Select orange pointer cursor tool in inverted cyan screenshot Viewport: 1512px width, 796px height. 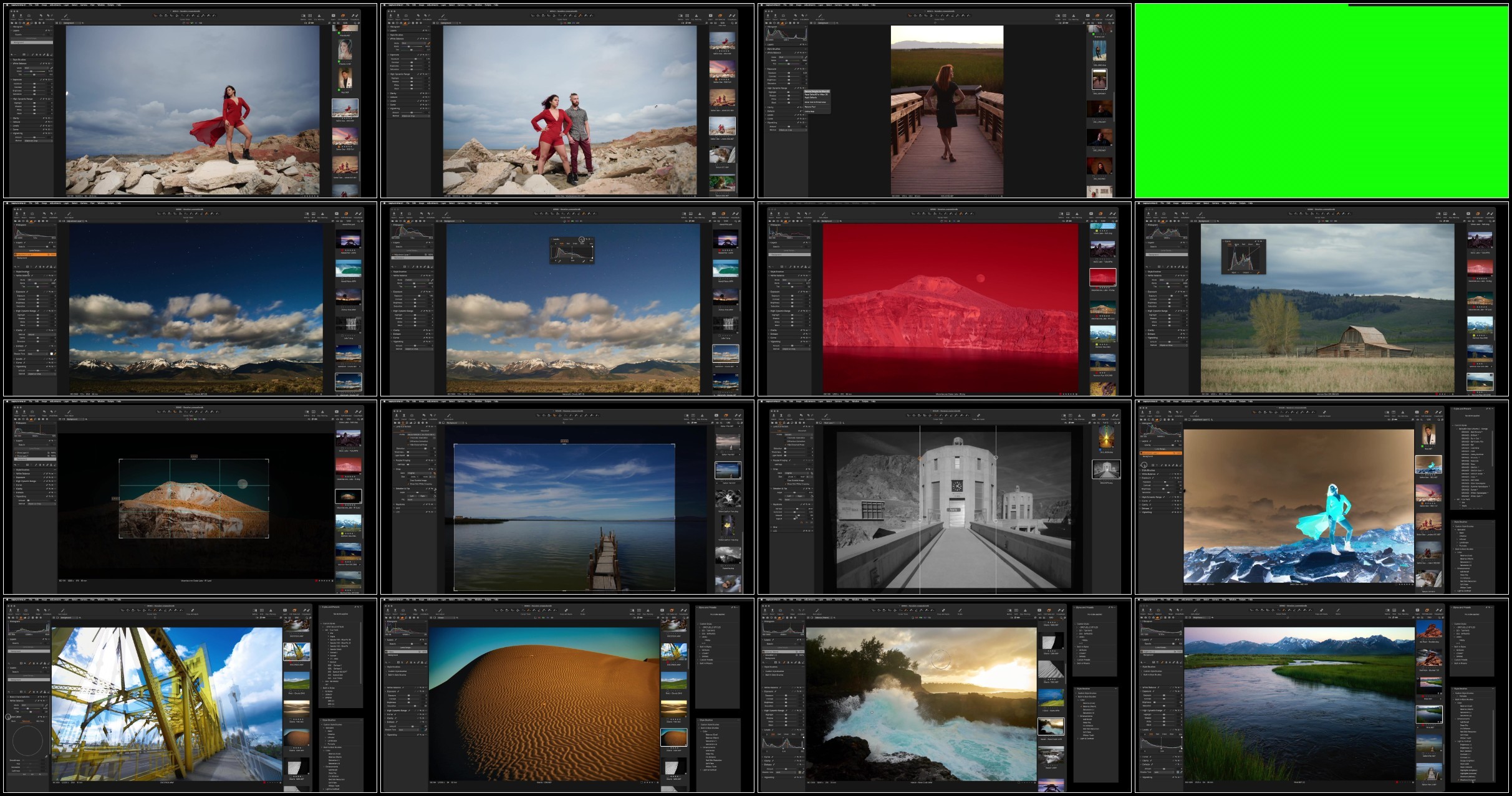1254,412
